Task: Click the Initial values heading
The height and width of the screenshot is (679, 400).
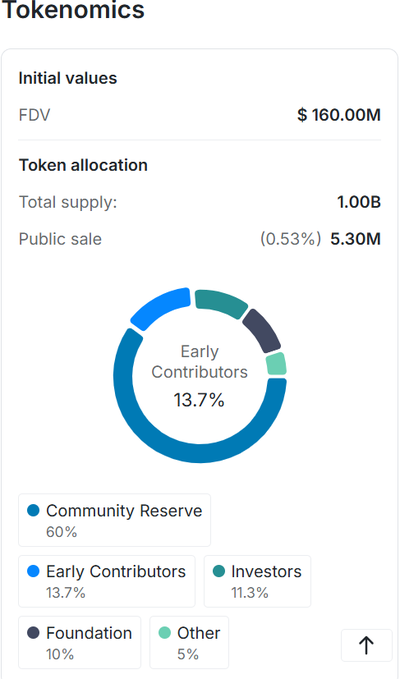Action: (68, 78)
